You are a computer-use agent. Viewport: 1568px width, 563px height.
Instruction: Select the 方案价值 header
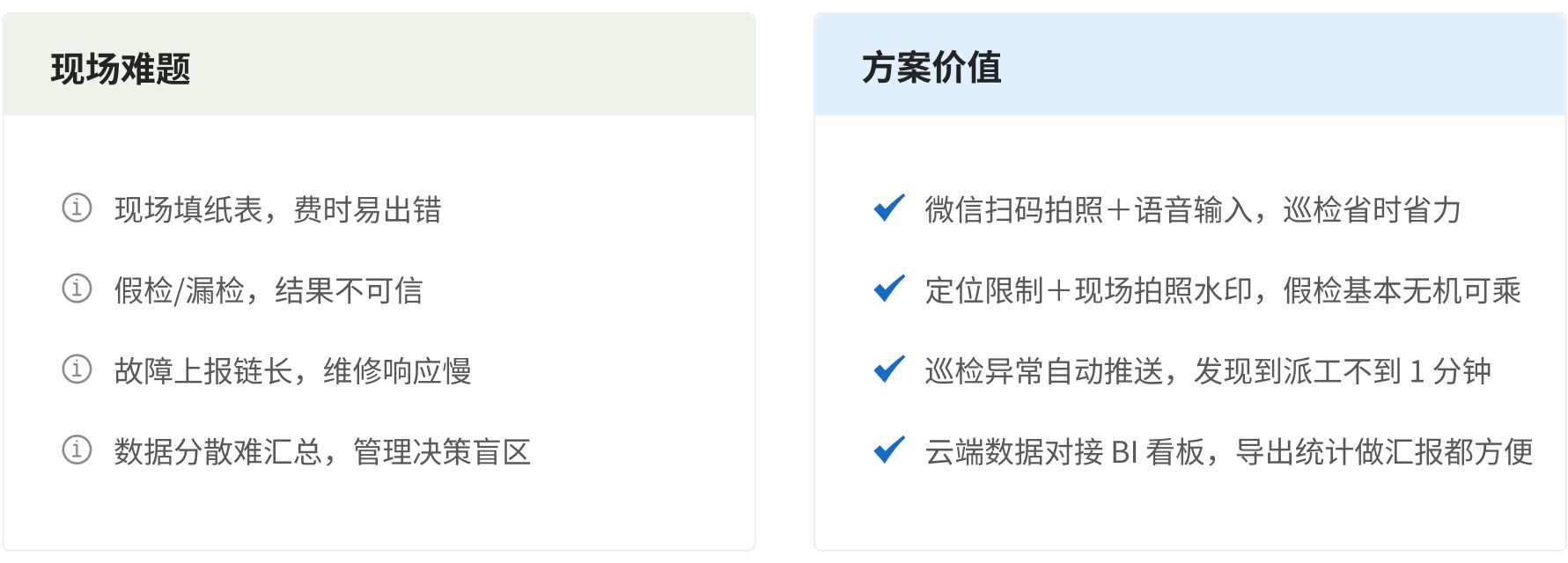931,68
